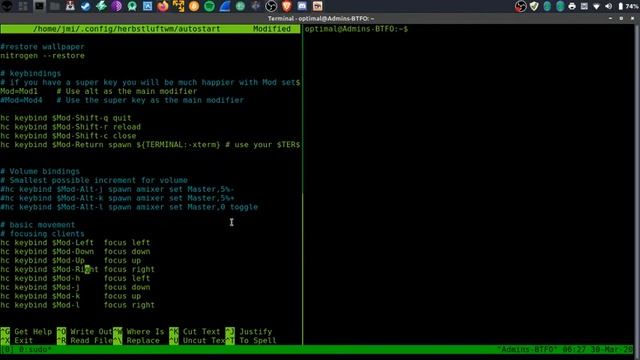Screen dimensions: 640x360
Task: Open the volume speaker tray icon
Action: coord(608,6)
